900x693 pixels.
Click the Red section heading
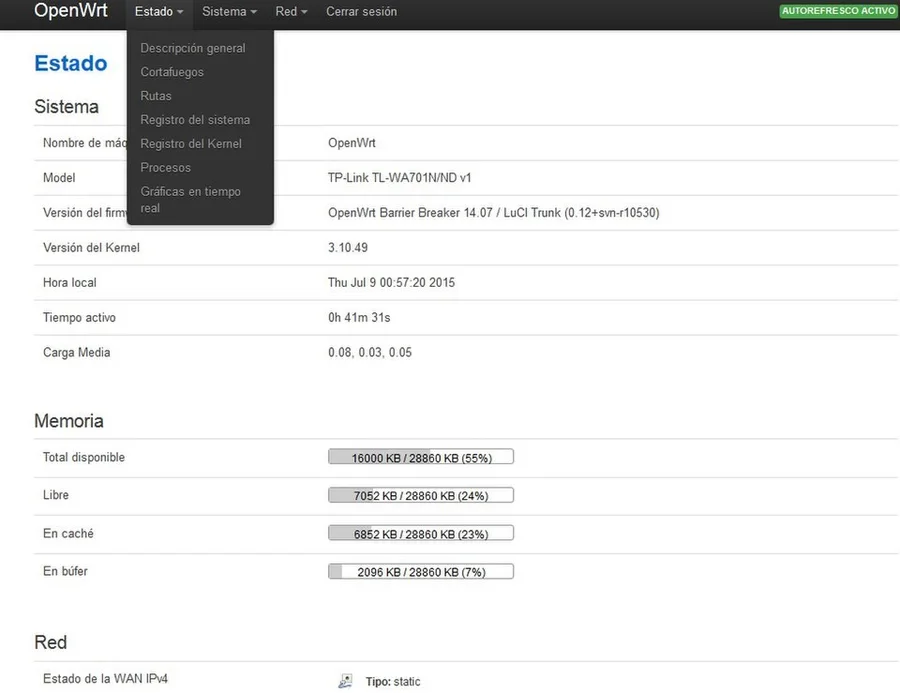51,642
